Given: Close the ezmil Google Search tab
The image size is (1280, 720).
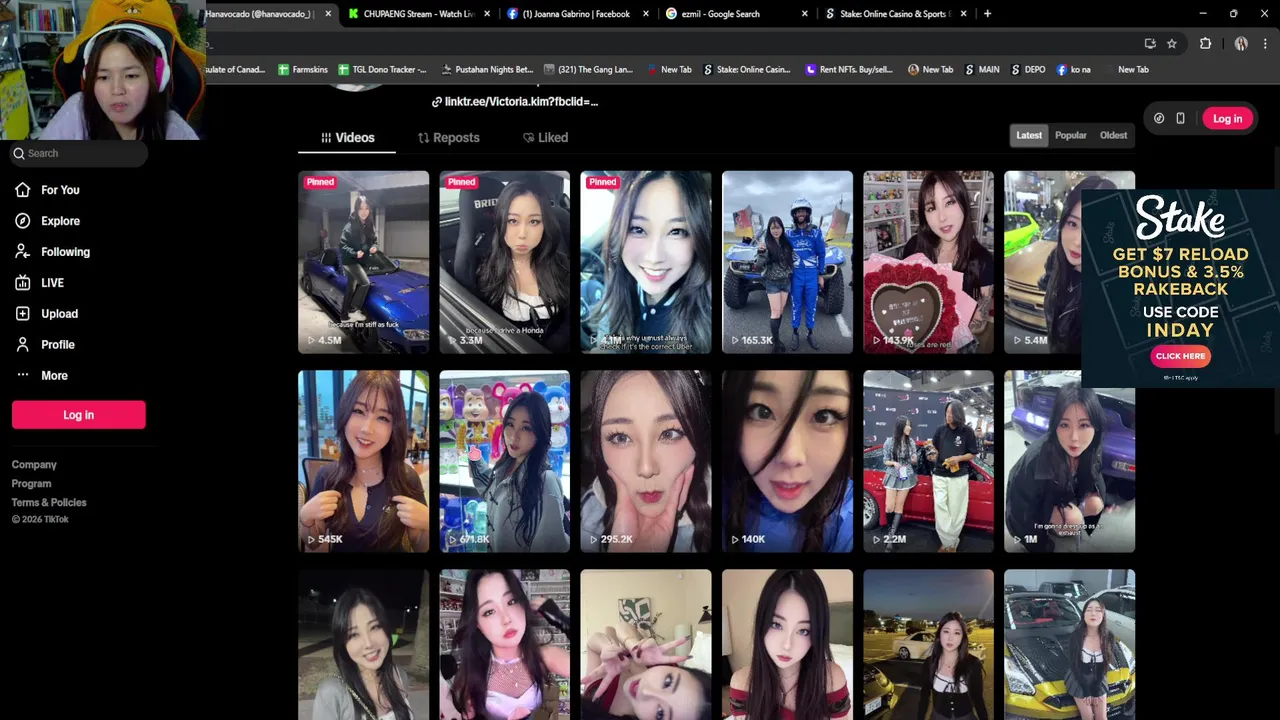Looking at the screenshot, I should pos(805,14).
